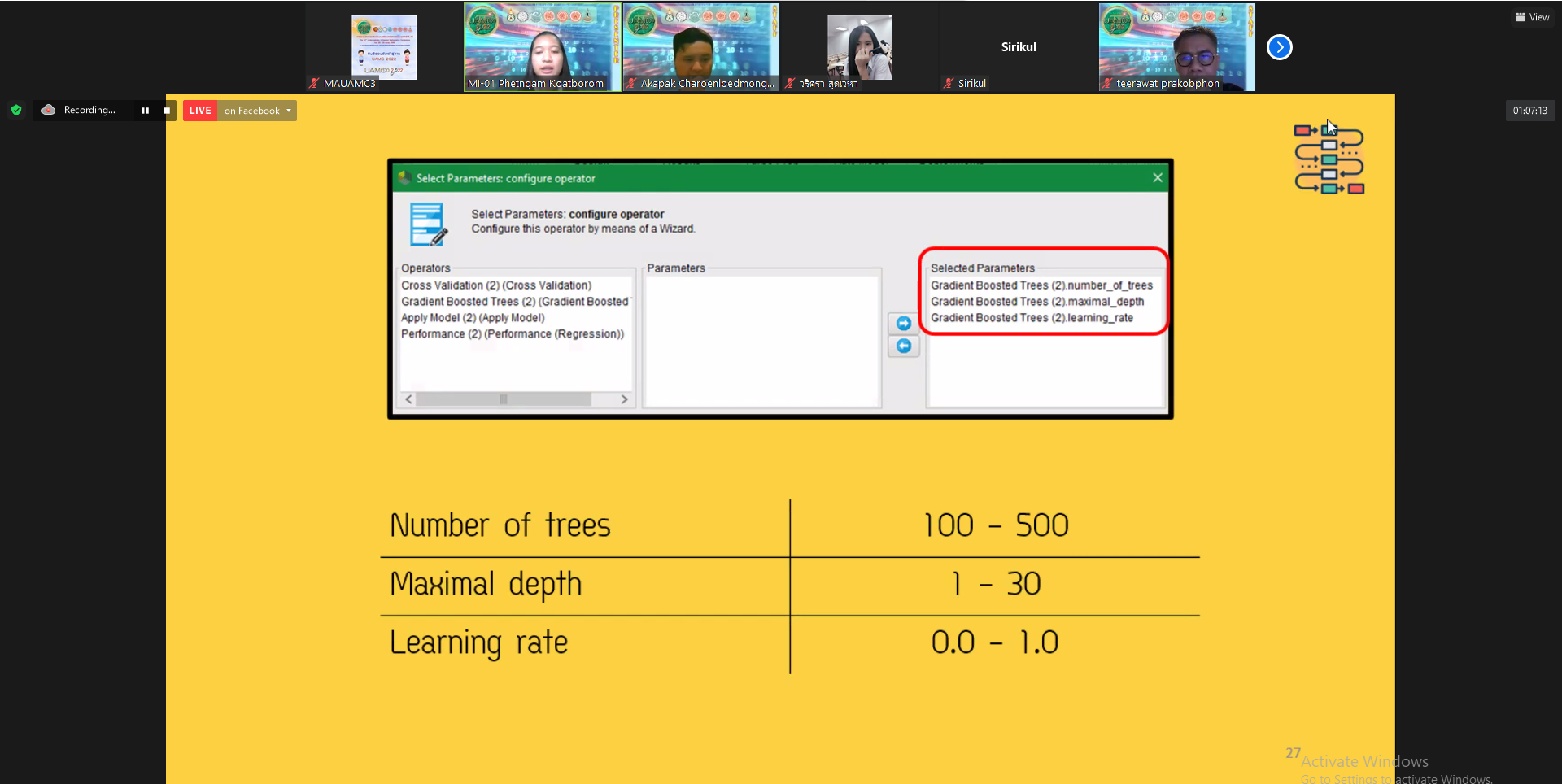Click the Operators horizontal scrollbar thumb
Viewport: 1562px width, 784px height.
[x=504, y=399]
